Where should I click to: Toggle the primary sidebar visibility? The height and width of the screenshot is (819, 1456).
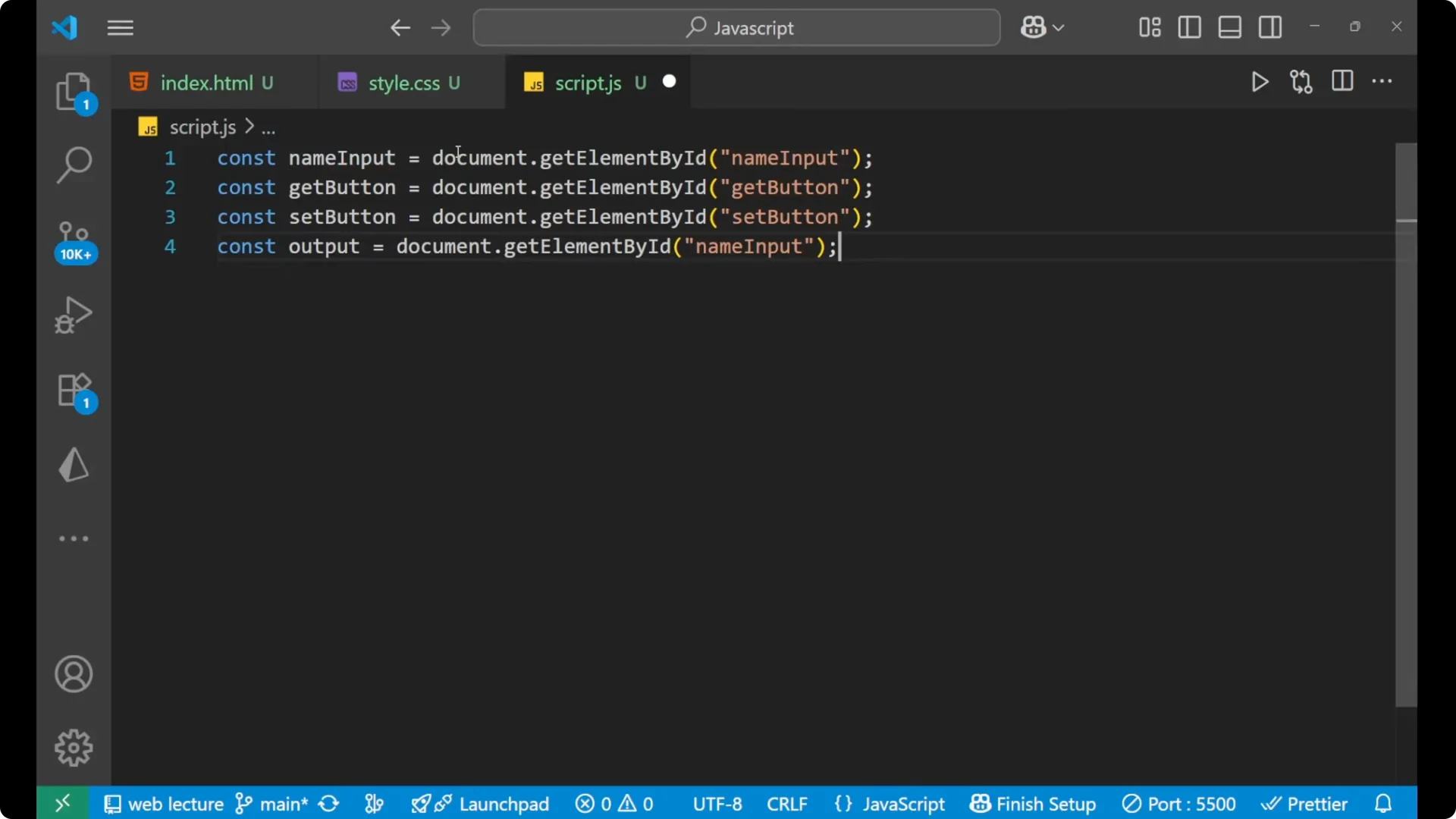click(x=1189, y=27)
